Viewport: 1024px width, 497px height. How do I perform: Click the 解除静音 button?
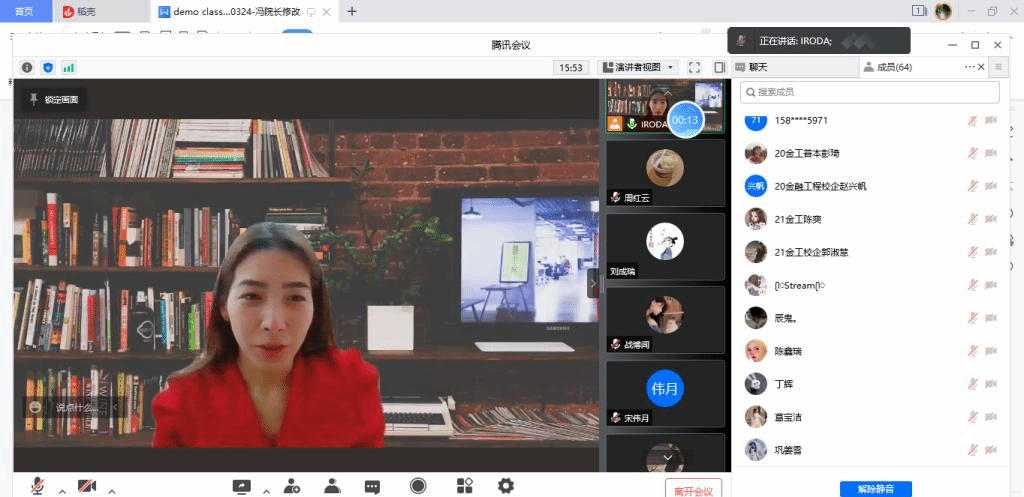coord(875,489)
